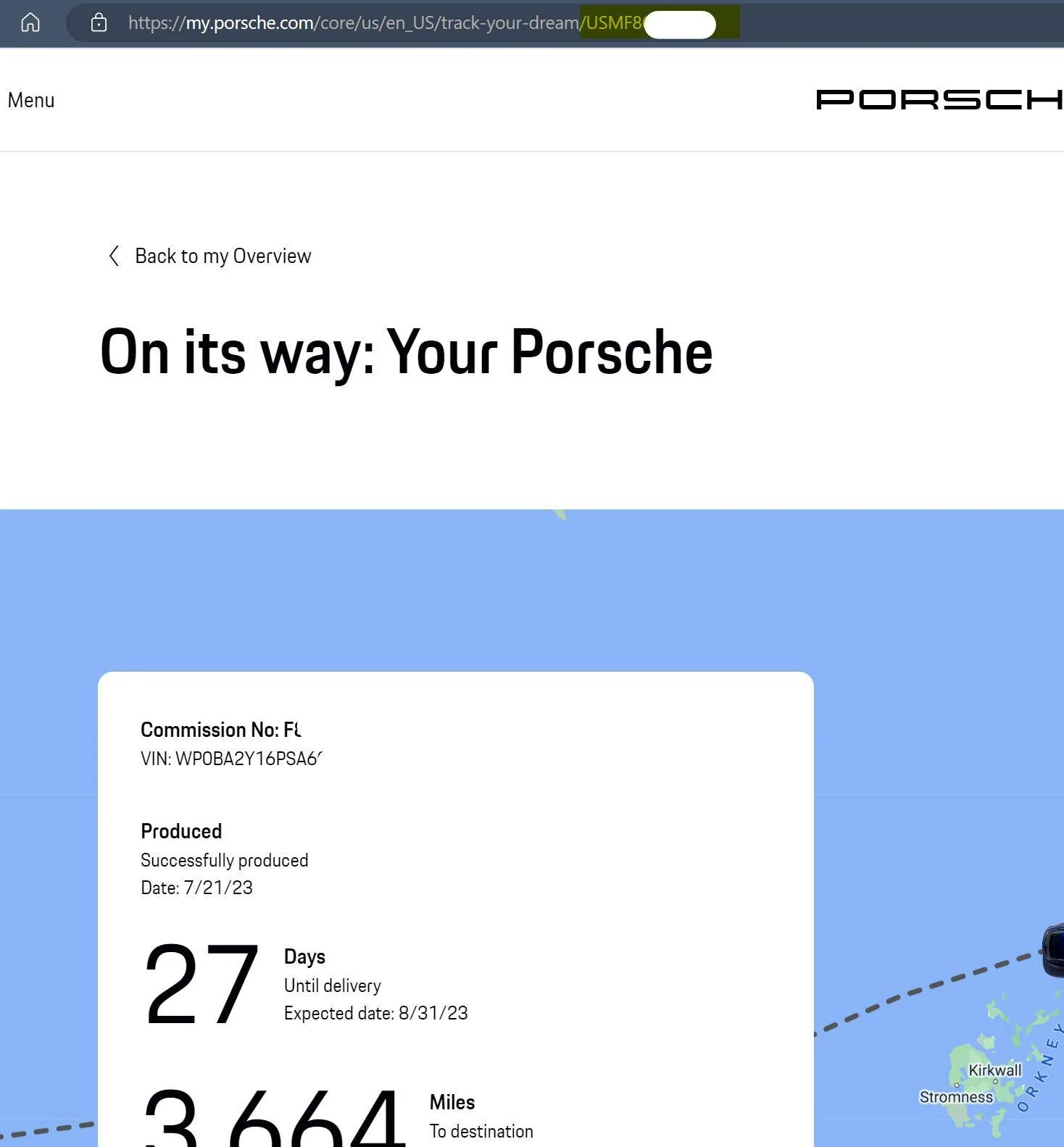Viewport: 1064px width, 1147px height.
Task: Click Expected date: 8/31/23
Action: coord(375,1013)
